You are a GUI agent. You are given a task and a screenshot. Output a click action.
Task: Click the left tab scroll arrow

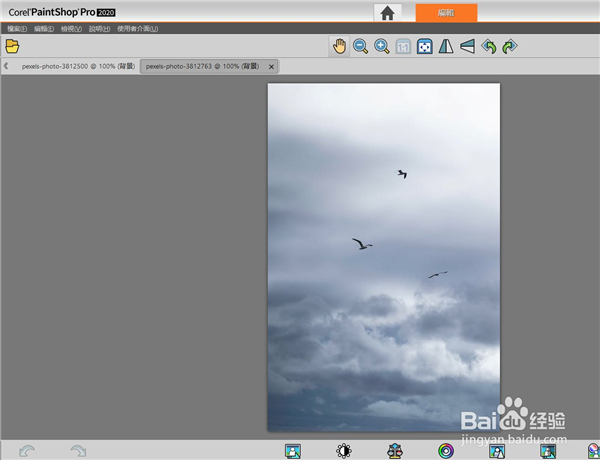point(6,66)
